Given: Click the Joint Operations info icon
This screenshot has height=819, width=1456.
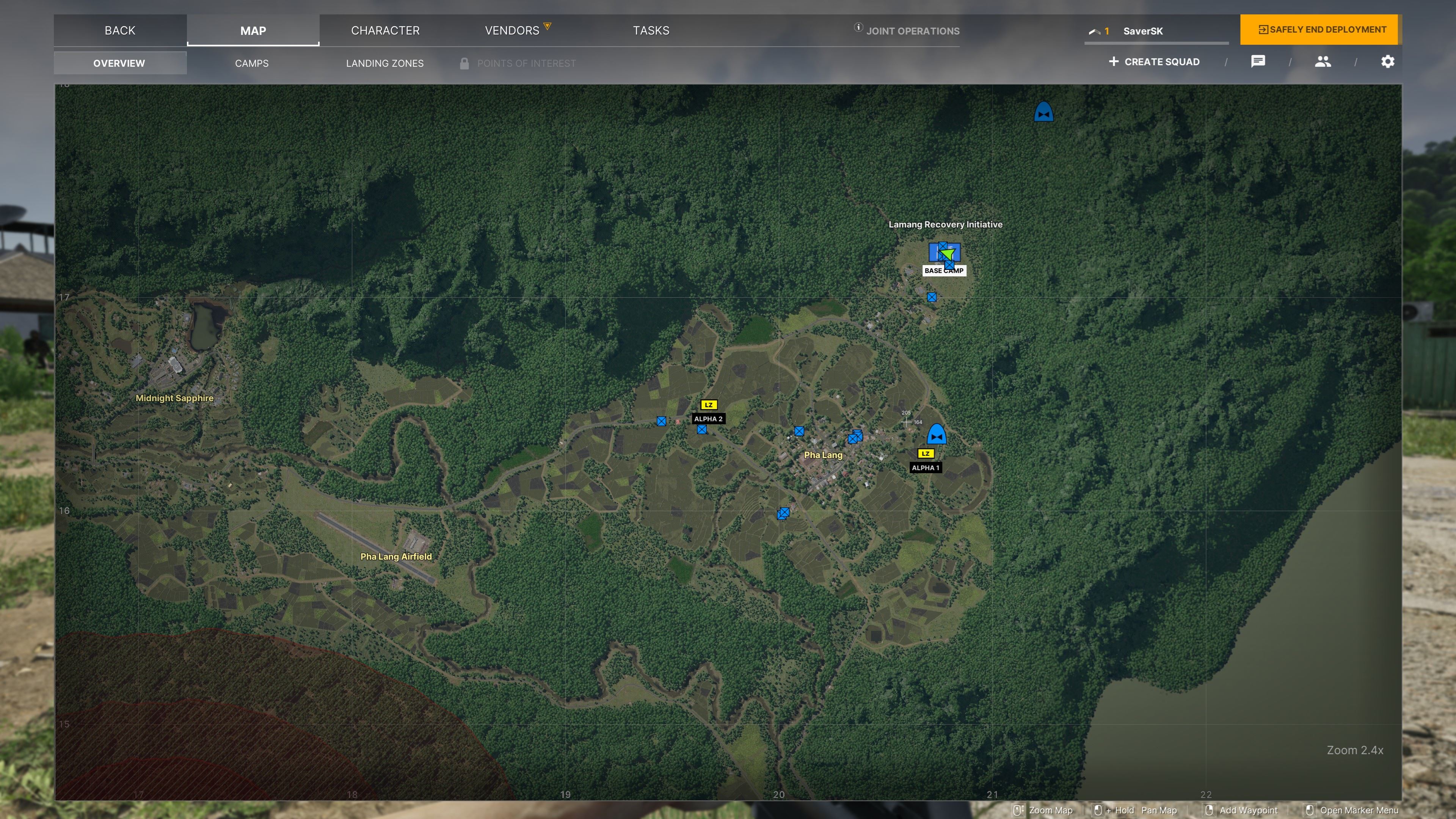Looking at the screenshot, I should pyautogui.click(x=858, y=27).
